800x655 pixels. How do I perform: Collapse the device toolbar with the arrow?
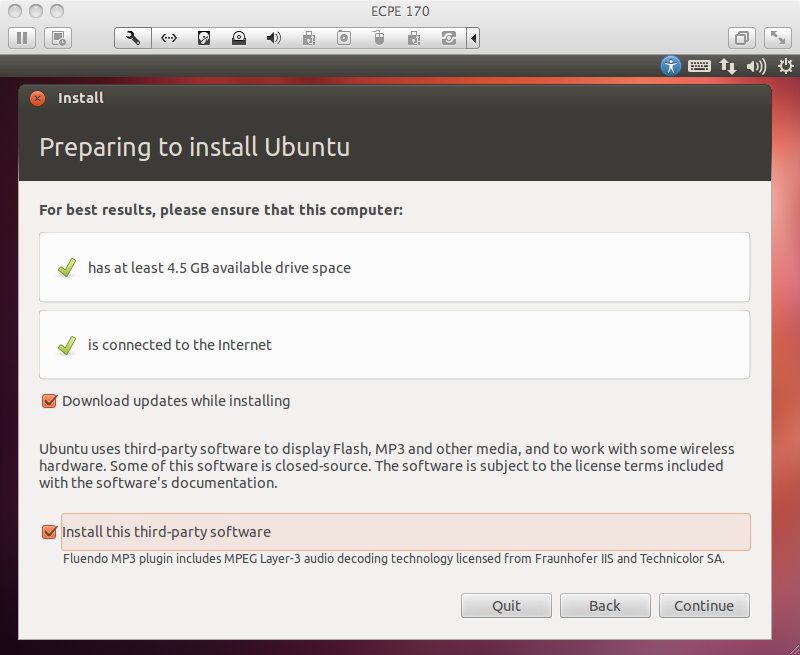[473, 38]
